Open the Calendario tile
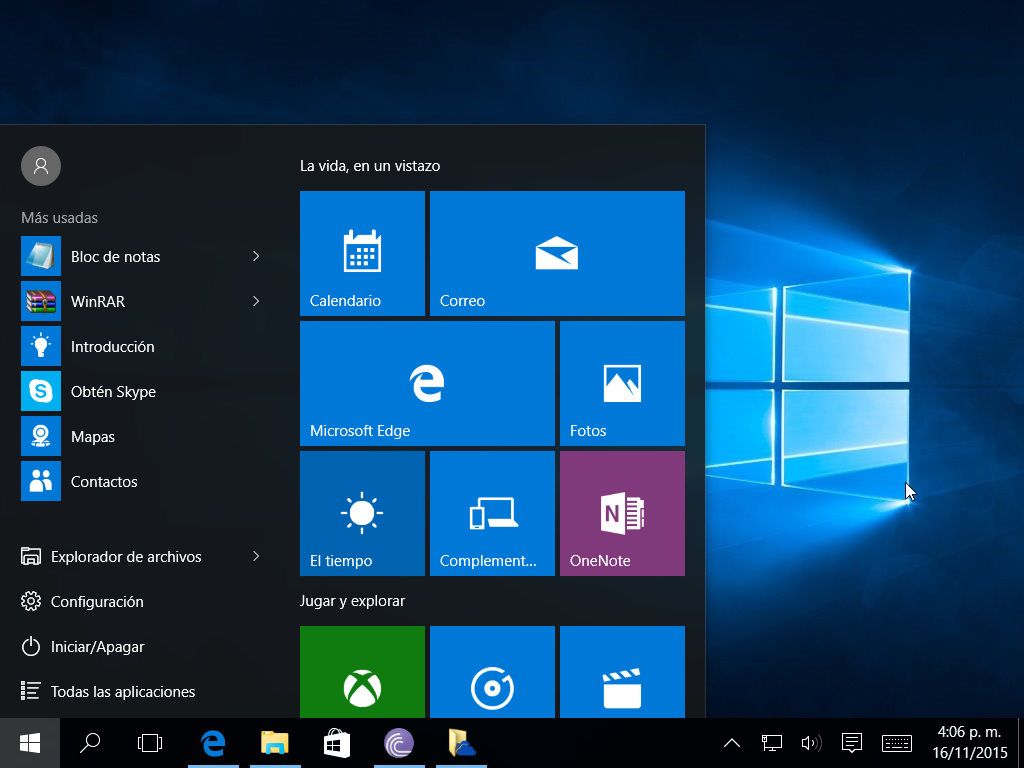 click(x=362, y=253)
